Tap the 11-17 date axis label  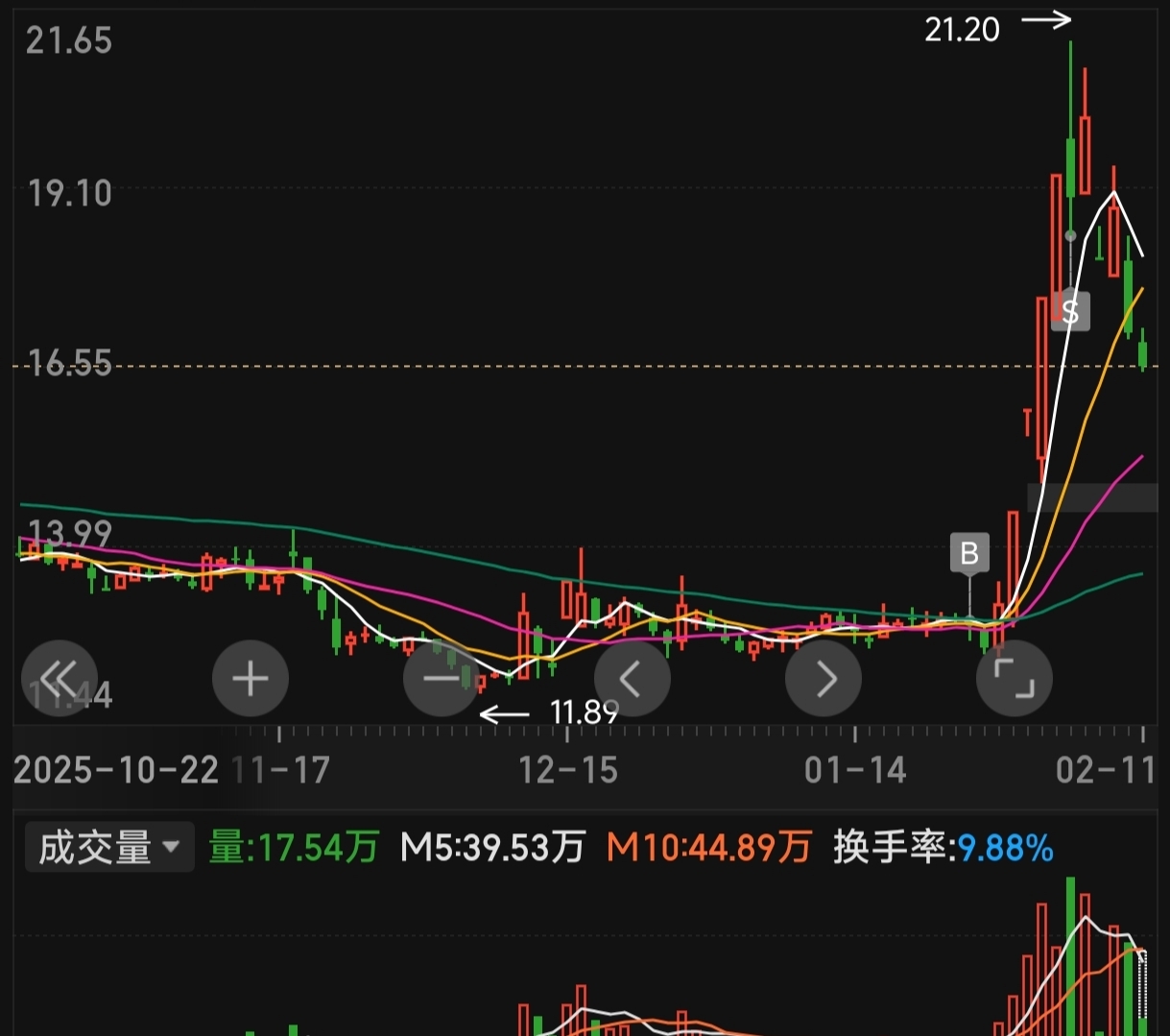(x=281, y=770)
